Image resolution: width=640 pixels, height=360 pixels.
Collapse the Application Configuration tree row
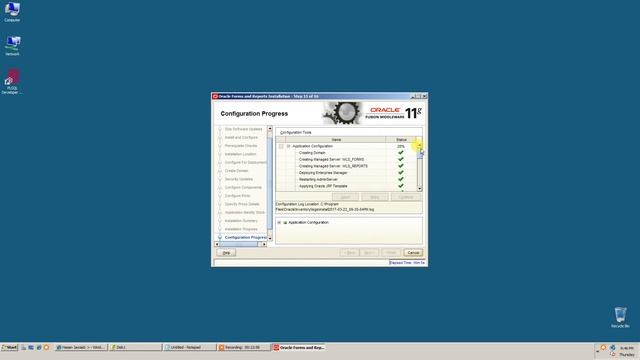click(x=288, y=146)
